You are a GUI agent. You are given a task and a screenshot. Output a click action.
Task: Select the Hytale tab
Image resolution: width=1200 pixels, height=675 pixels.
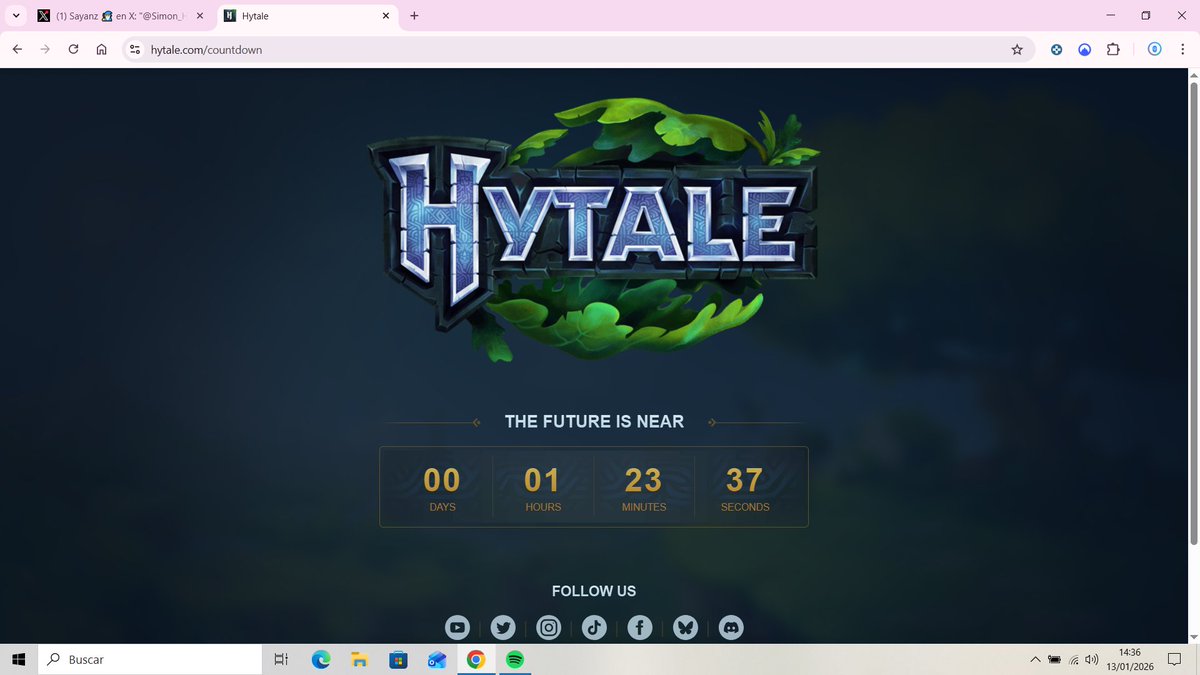(309, 16)
